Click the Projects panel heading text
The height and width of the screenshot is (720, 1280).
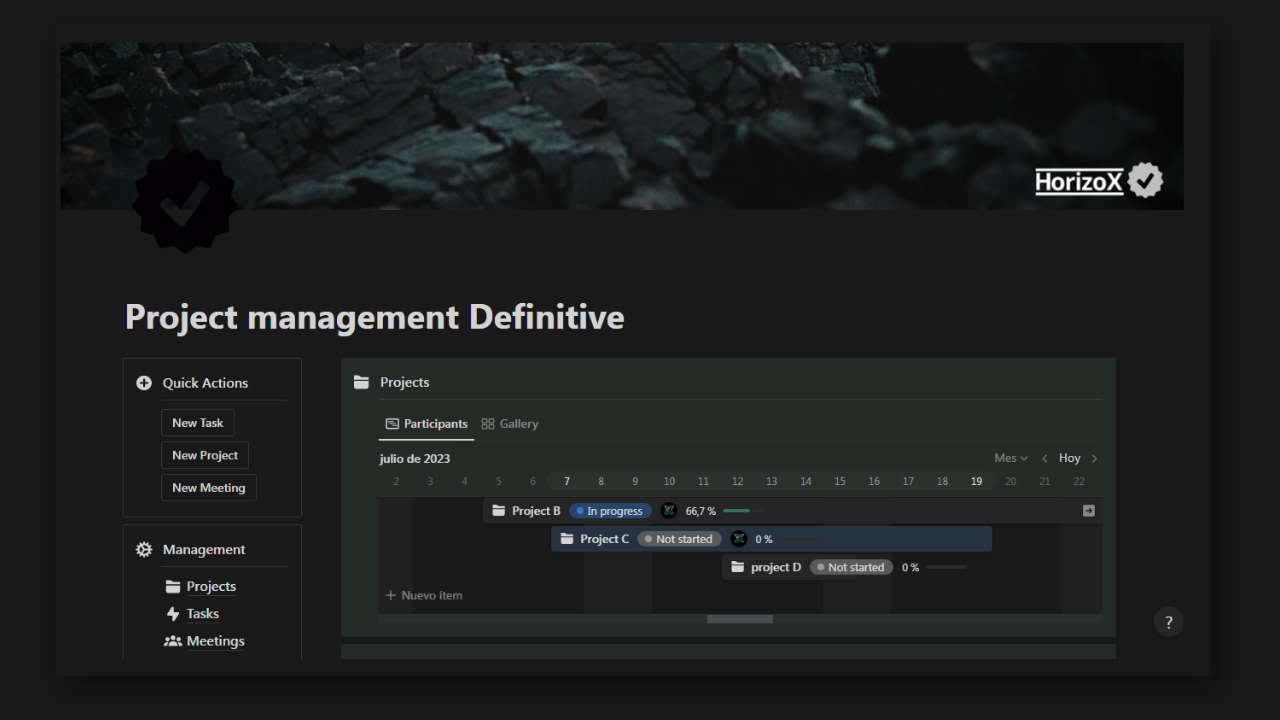(405, 382)
